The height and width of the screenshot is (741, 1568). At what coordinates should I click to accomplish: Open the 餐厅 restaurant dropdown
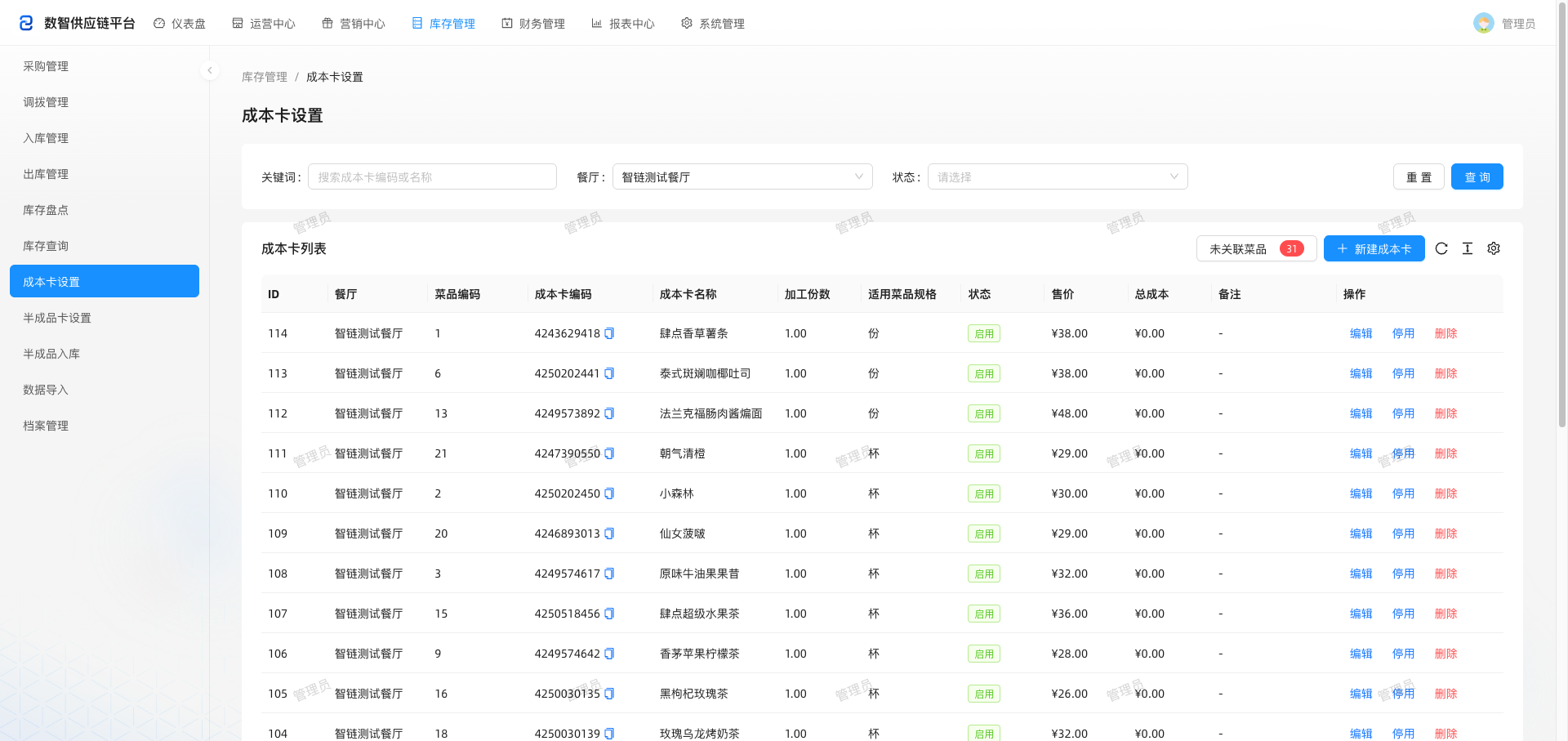742,176
